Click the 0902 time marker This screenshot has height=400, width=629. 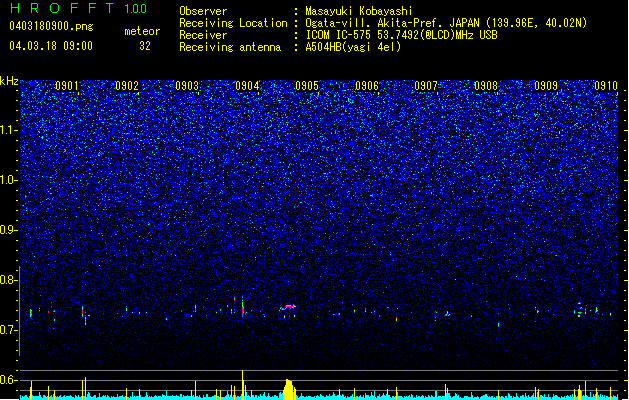click(127, 86)
